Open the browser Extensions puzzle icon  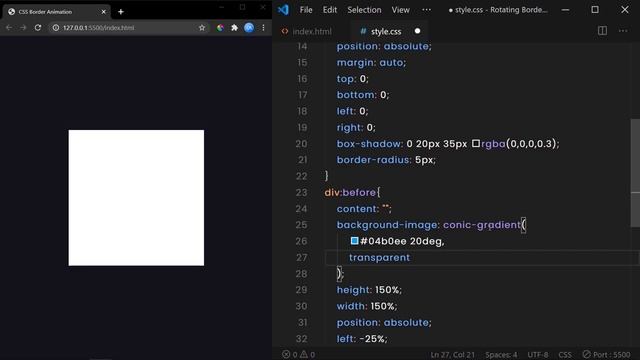[234, 28]
